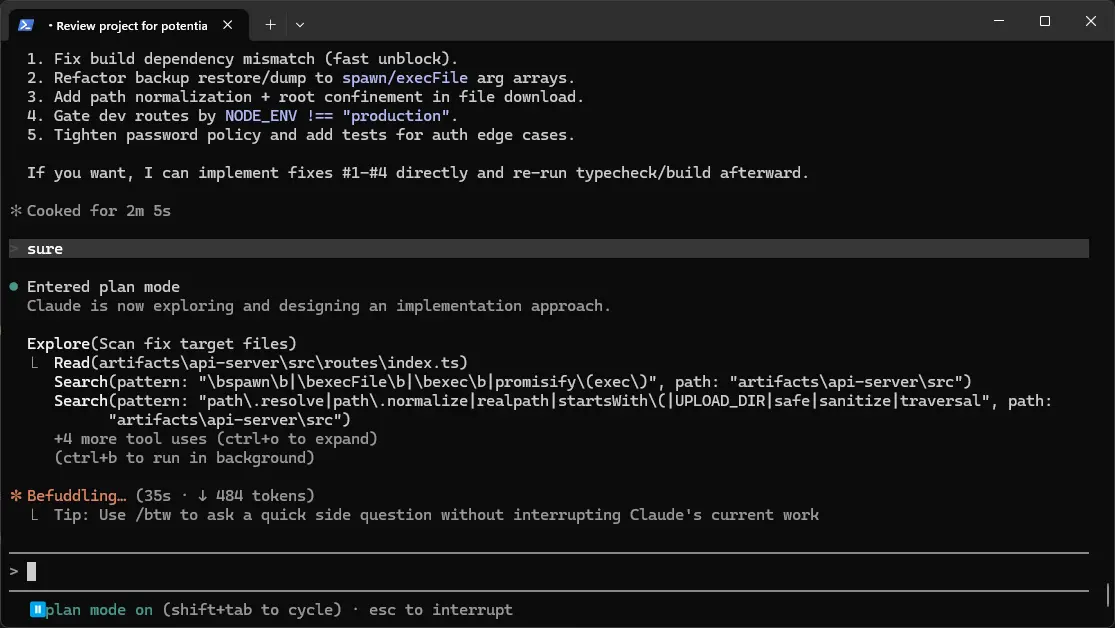The width and height of the screenshot is (1115, 628).
Task: Click the 'If you want, I can implement fixes' line
Action: (418, 173)
